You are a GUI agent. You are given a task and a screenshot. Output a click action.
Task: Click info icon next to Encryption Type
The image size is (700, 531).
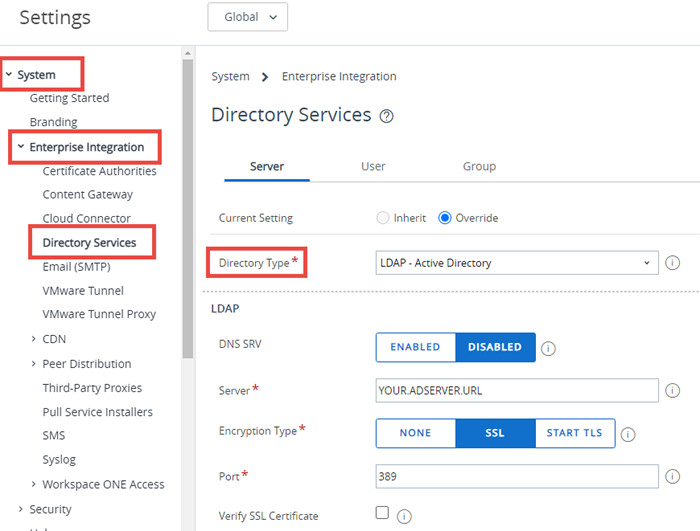tap(628, 434)
